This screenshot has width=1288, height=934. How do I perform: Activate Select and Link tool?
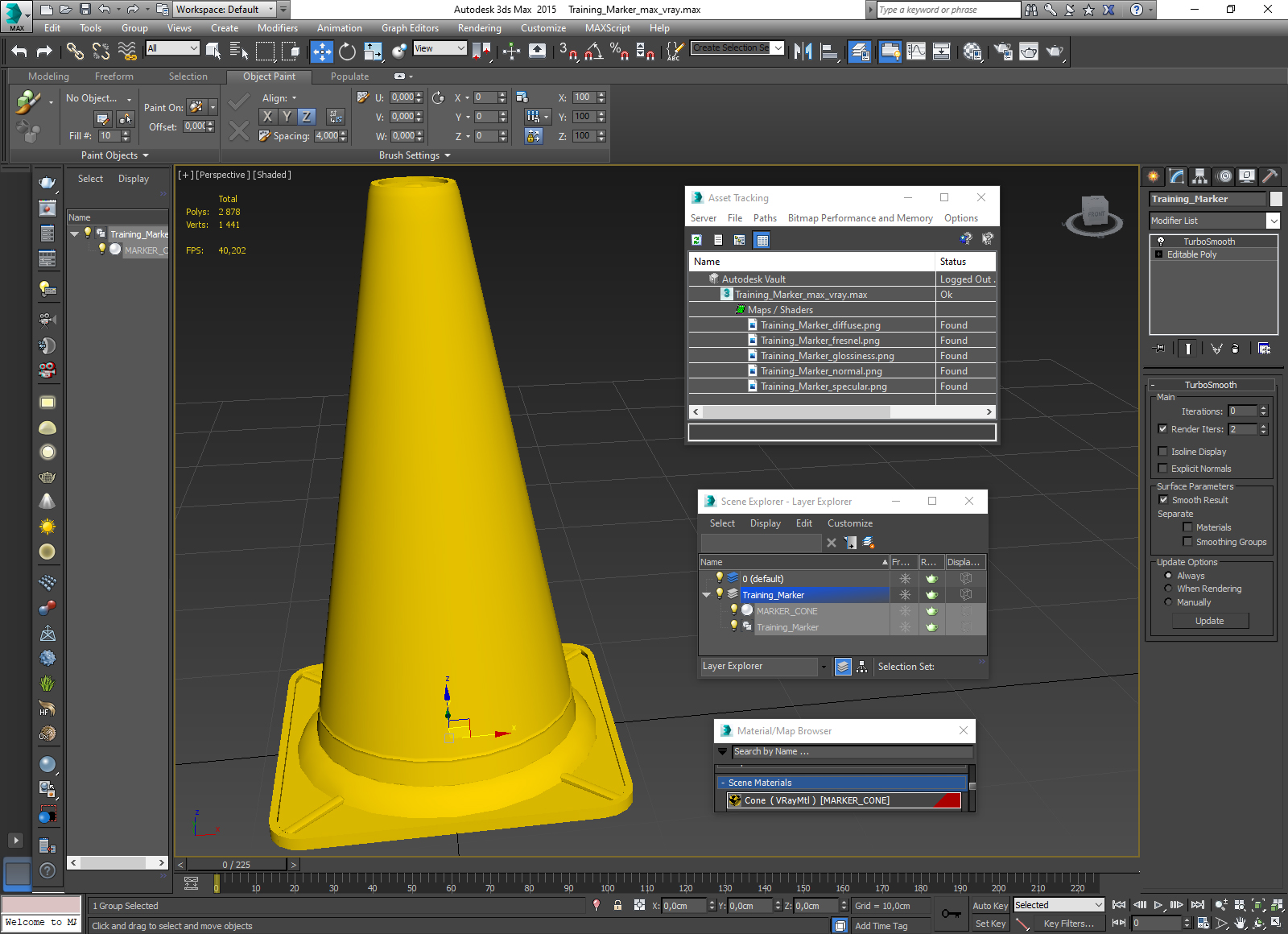(75, 51)
